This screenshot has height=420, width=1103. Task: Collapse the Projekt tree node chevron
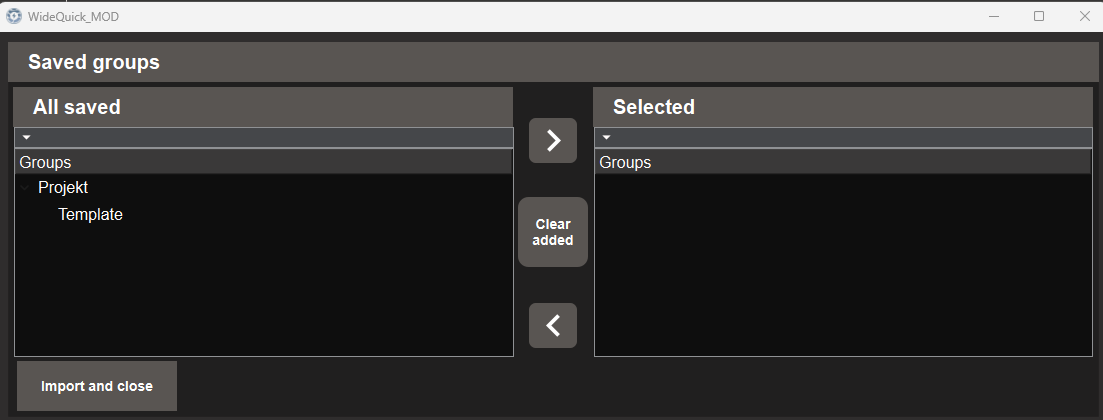pos(26,189)
